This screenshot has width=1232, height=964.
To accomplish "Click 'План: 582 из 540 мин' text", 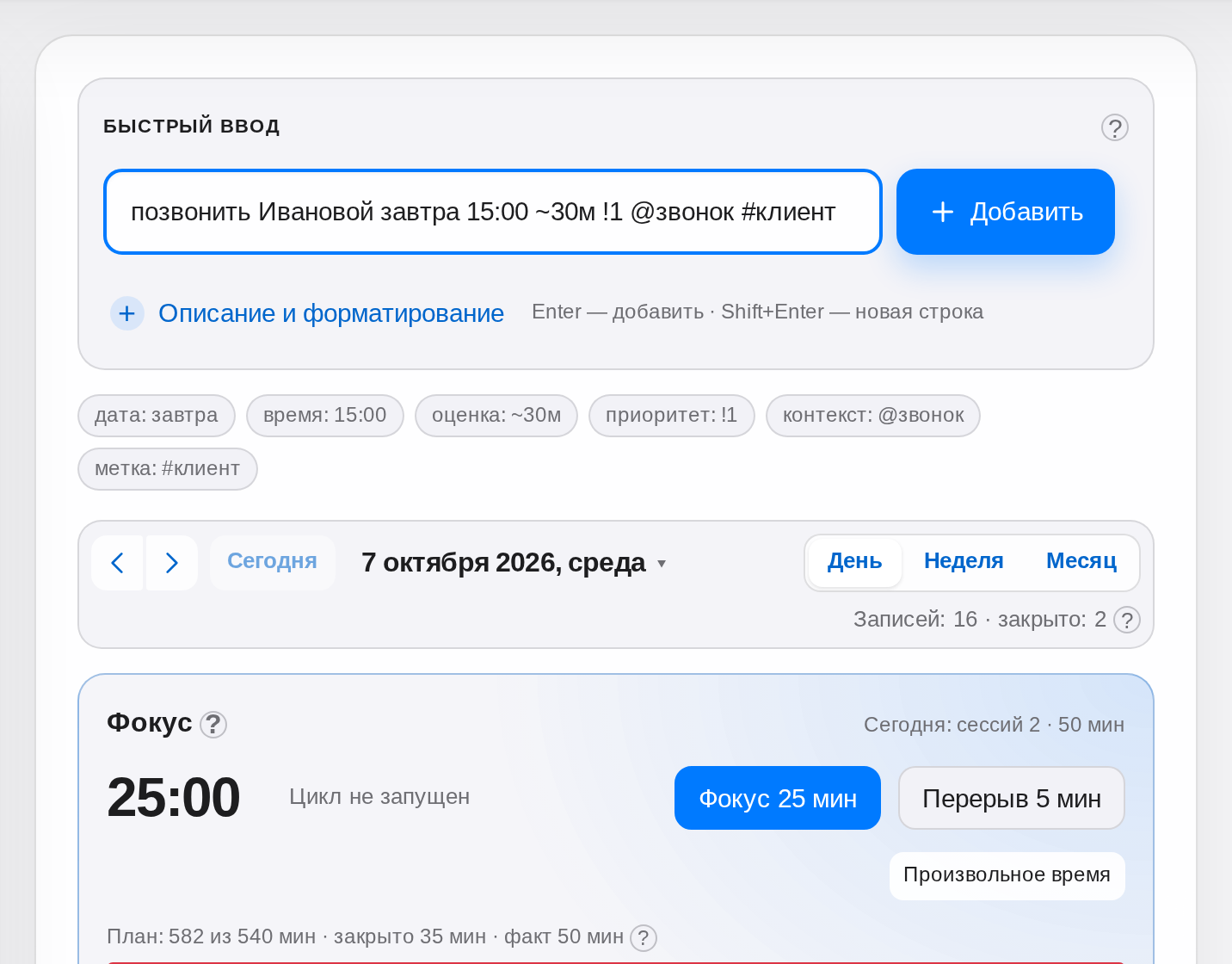I will 212,936.
